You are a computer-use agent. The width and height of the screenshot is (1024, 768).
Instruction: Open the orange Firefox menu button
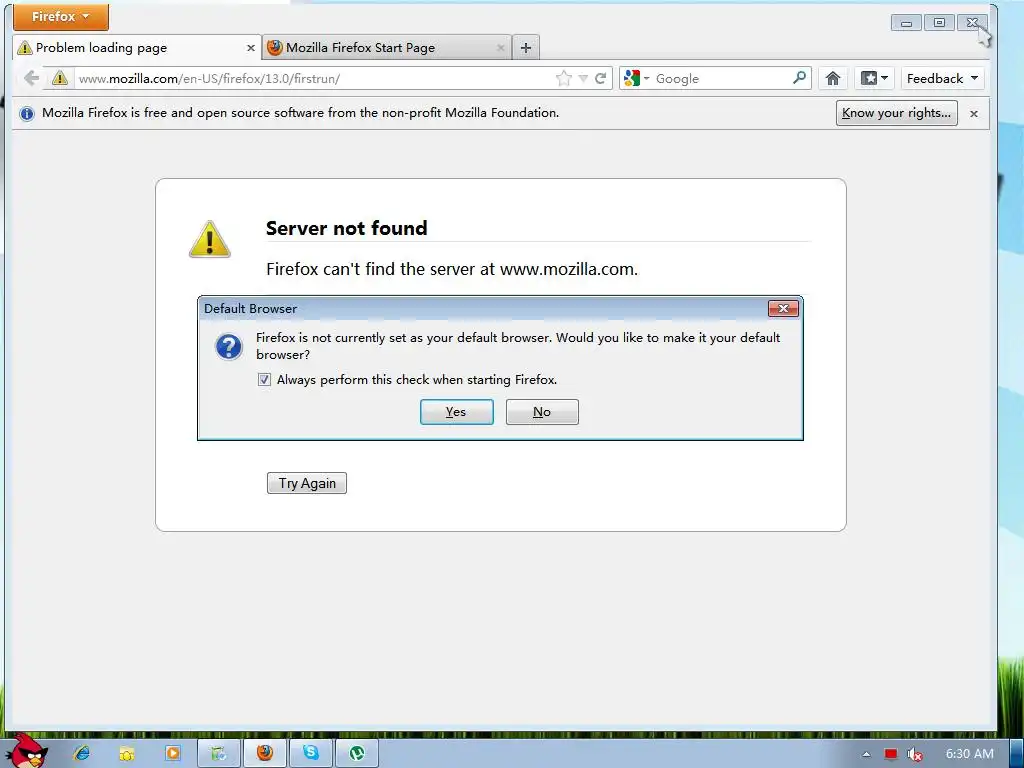[61, 16]
